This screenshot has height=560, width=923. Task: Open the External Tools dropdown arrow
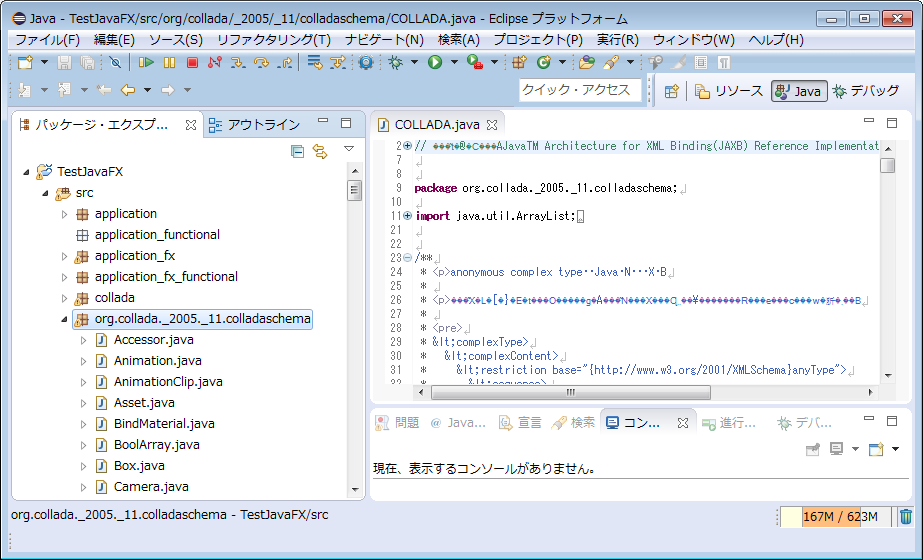(494, 62)
